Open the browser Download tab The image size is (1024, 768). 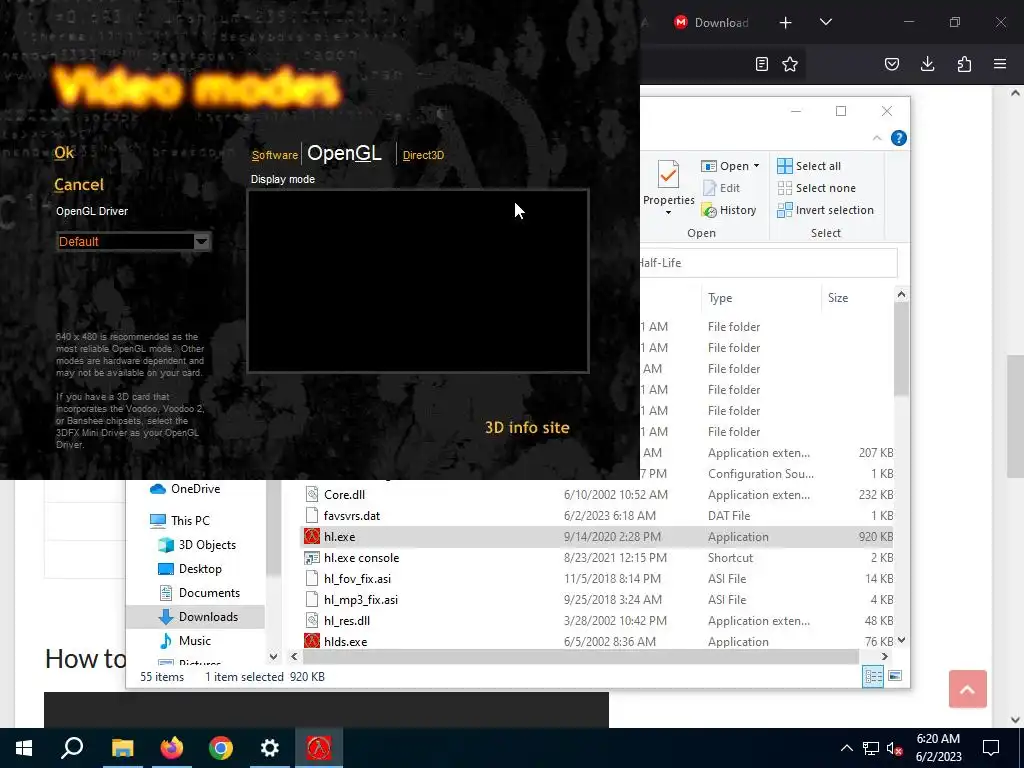(x=711, y=23)
